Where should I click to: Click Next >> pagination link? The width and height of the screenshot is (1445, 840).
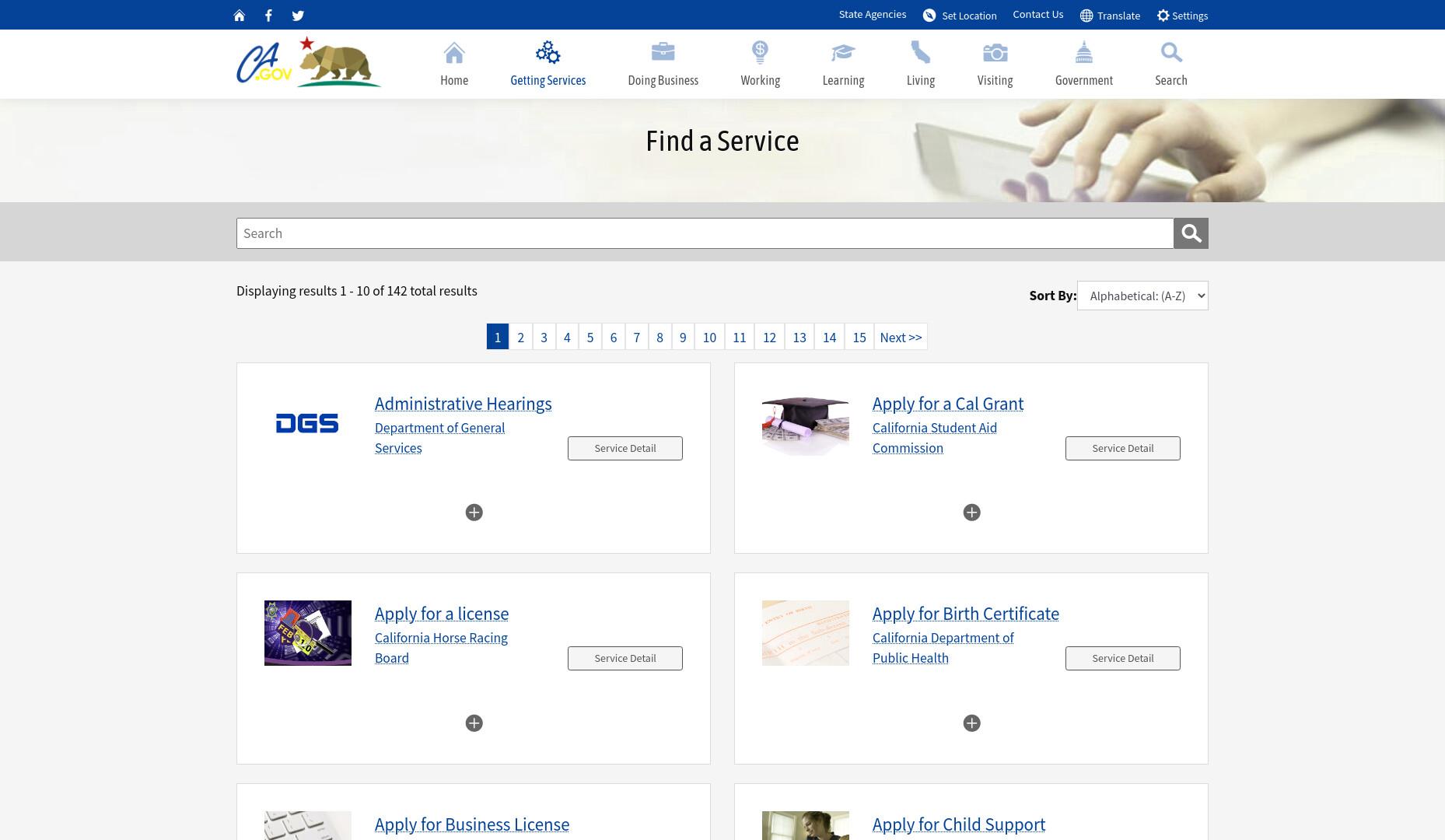(x=901, y=337)
